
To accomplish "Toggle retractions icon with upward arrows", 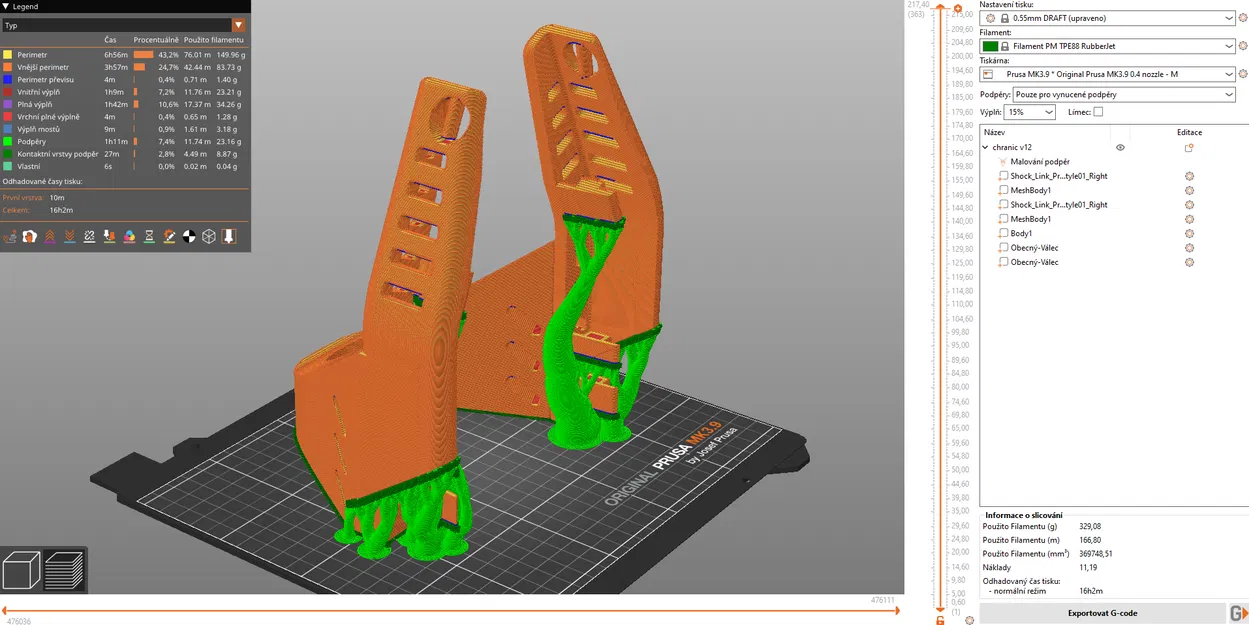I will (x=50, y=236).
